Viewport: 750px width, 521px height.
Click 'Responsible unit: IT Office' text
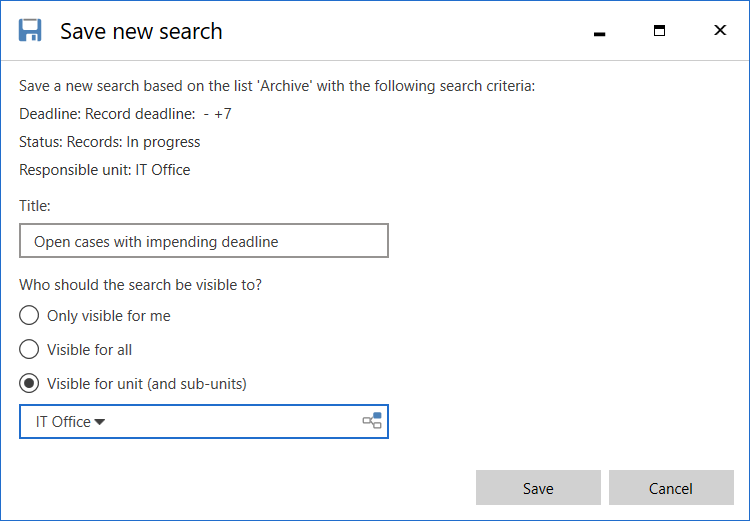[x=105, y=170]
